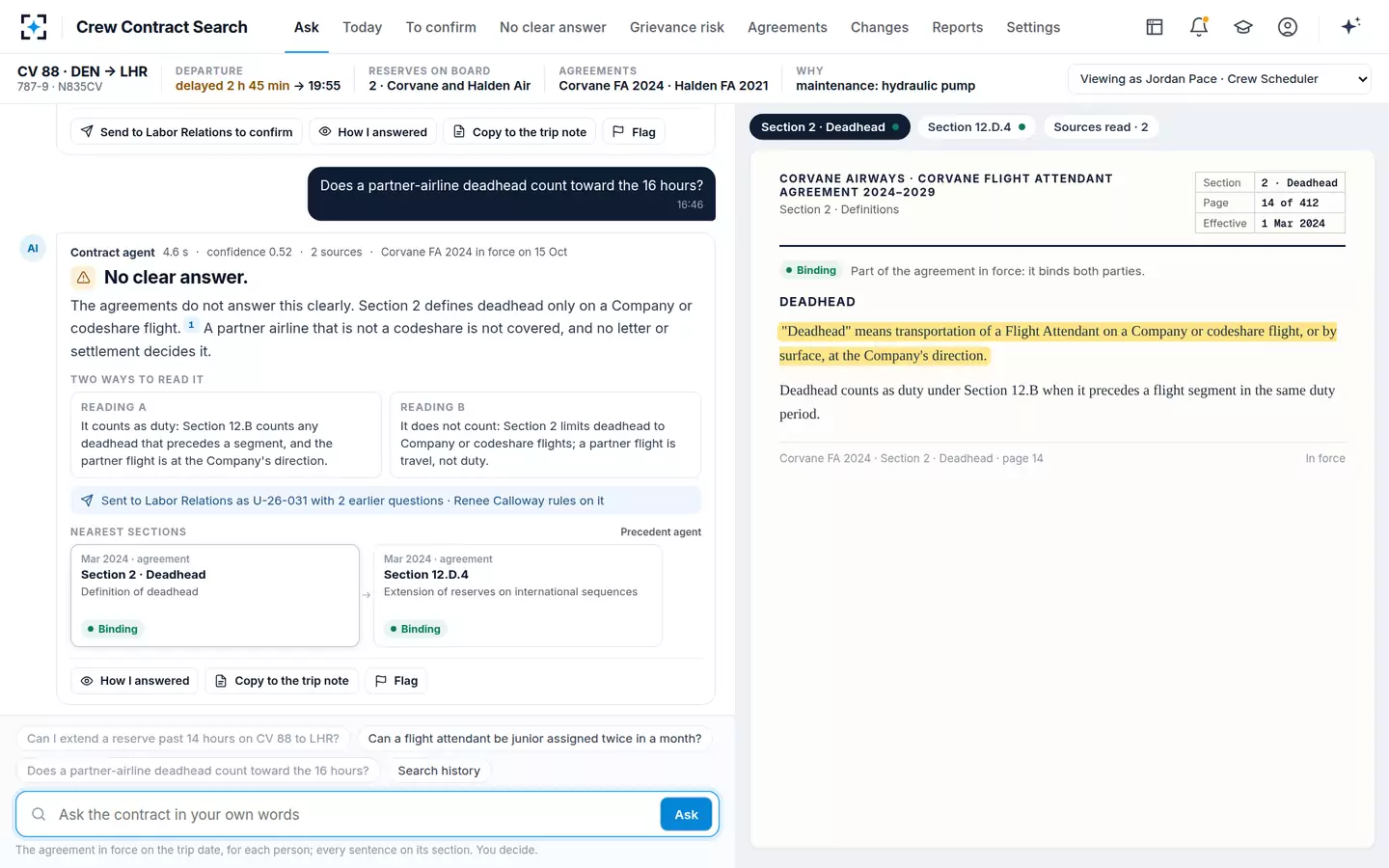Image resolution: width=1389 pixels, height=868 pixels.
Task: Open the Settings tab
Action: point(1033,27)
